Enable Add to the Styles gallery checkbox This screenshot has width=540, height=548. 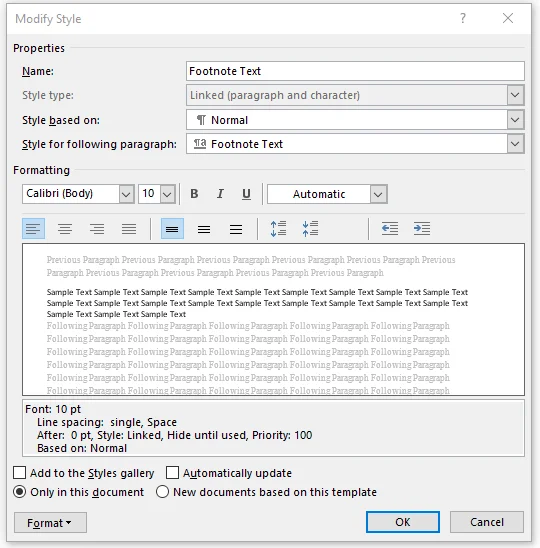(x=20, y=473)
